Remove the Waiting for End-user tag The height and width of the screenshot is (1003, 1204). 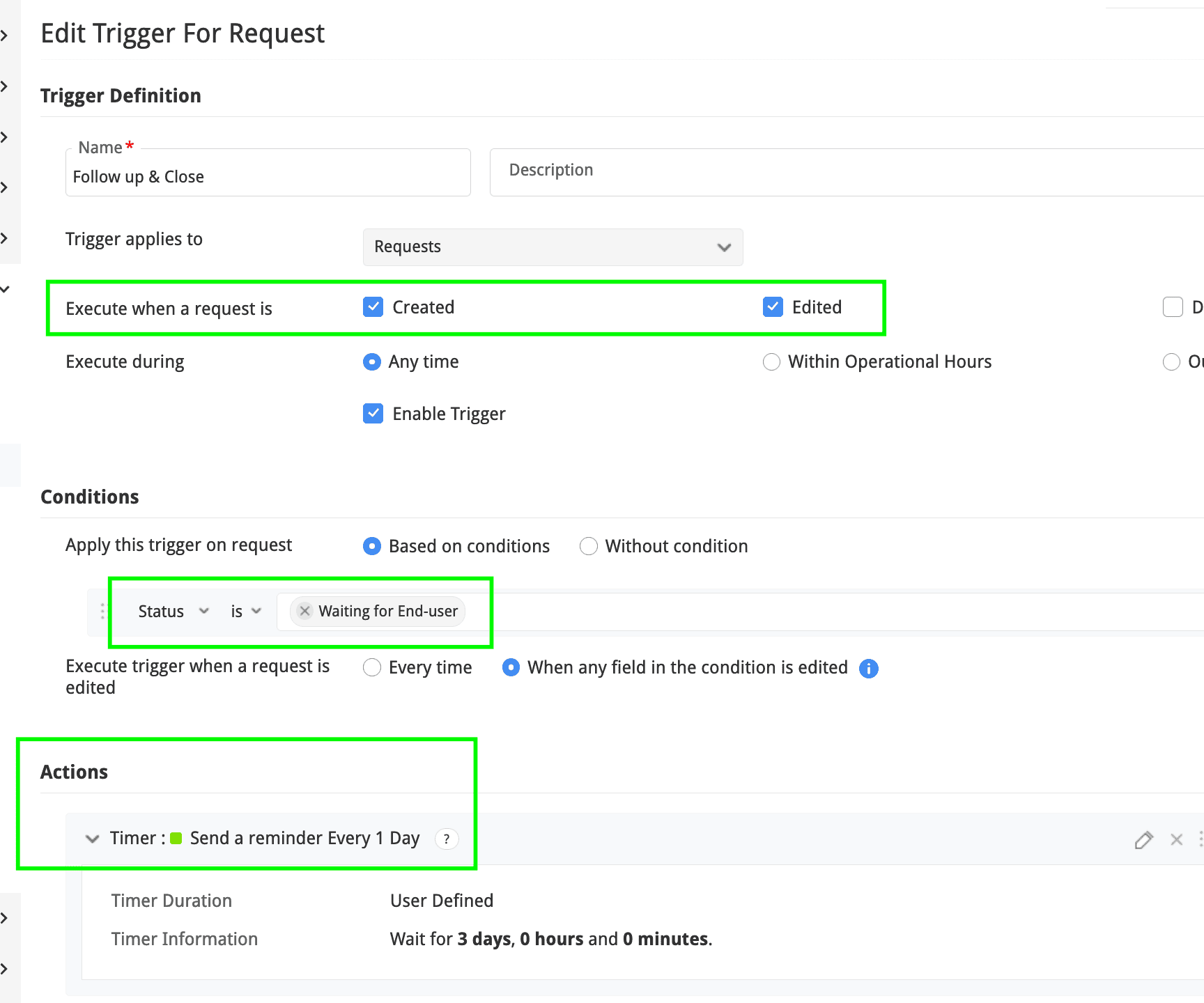coord(304,612)
